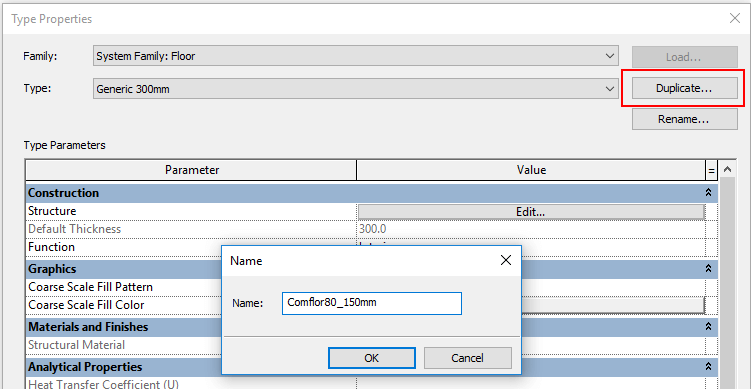Select the Default Thickness parameter label

pos(74,229)
